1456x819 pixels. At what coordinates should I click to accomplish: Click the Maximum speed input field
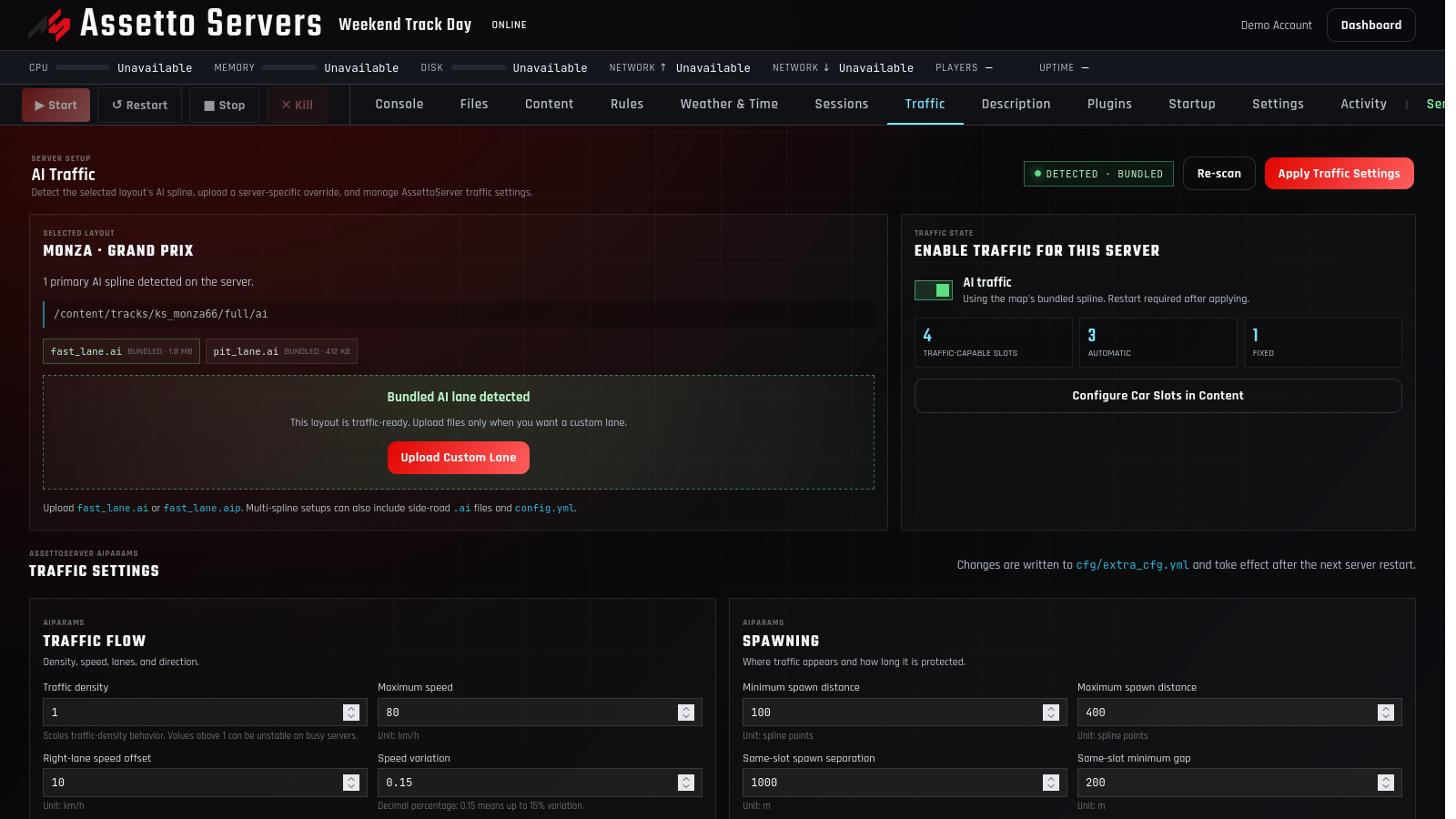click(x=540, y=713)
